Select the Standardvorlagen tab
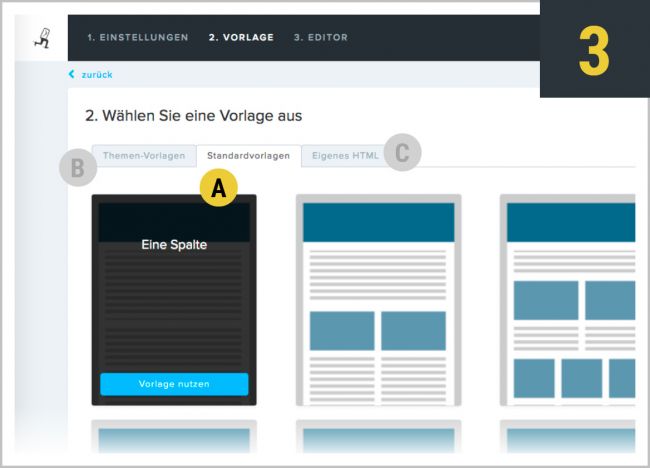Viewport: 650px width, 468px height. pos(249,156)
